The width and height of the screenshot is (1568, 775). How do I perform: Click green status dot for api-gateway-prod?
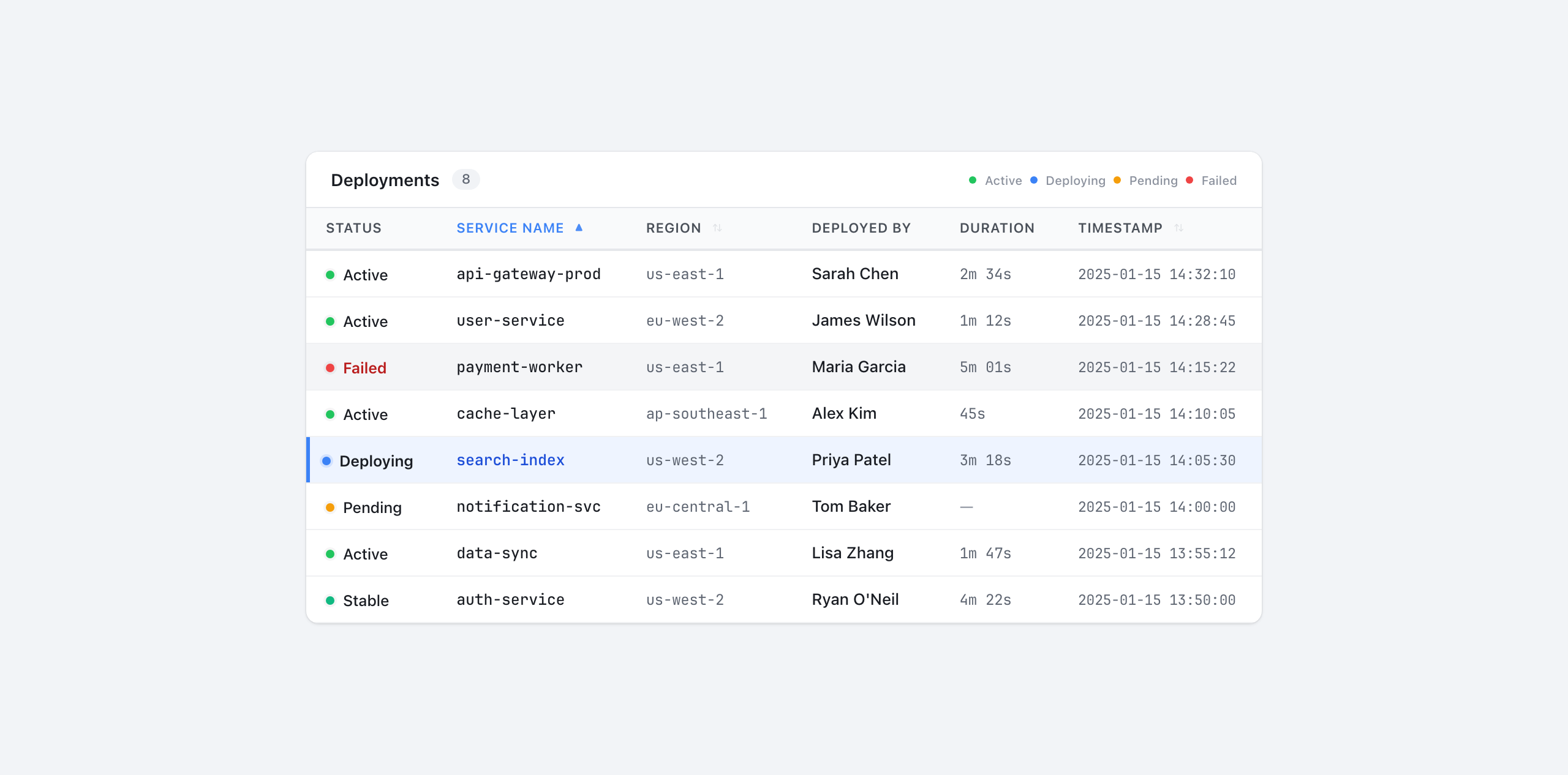(x=330, y=275)
